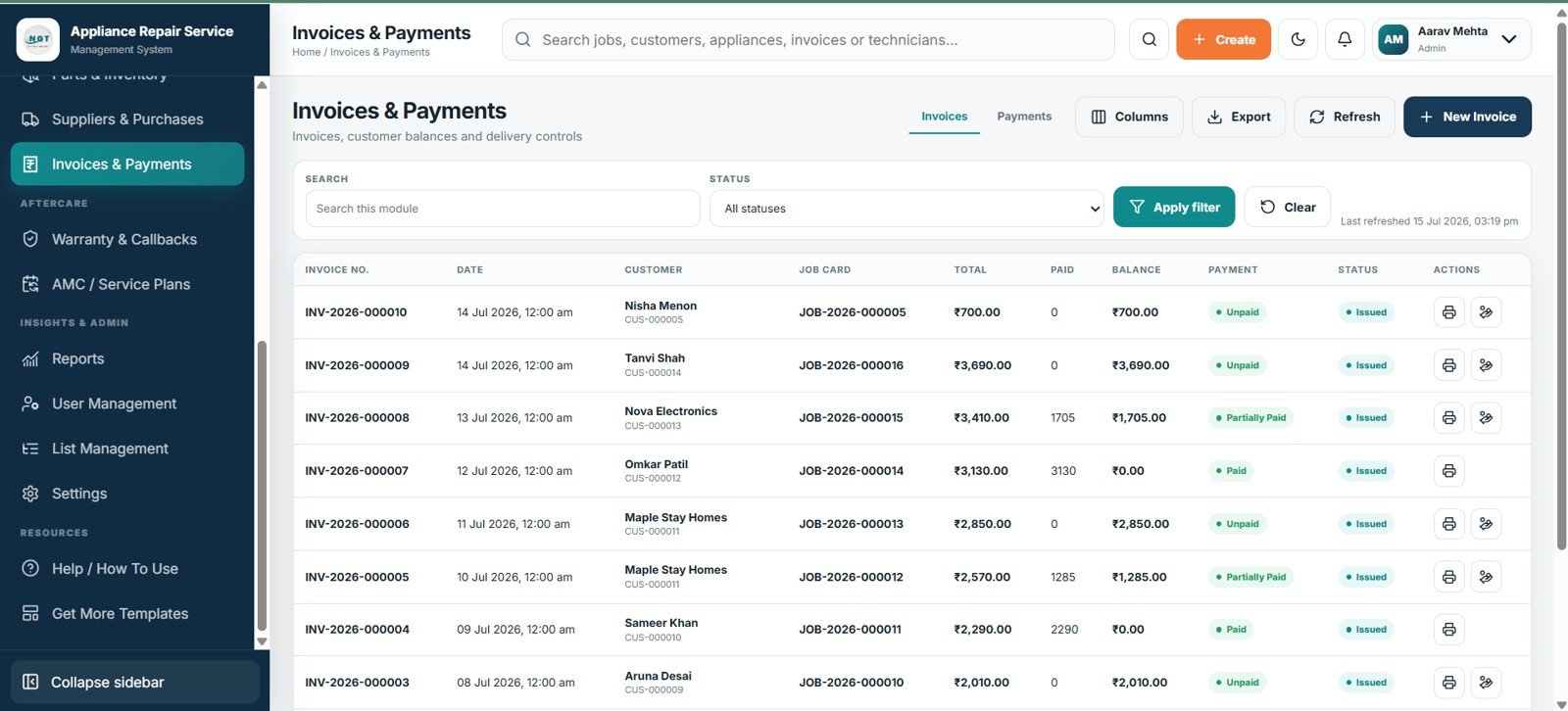Click the Home breadcrumb link

pyautogui.click(x=306, y=53)
